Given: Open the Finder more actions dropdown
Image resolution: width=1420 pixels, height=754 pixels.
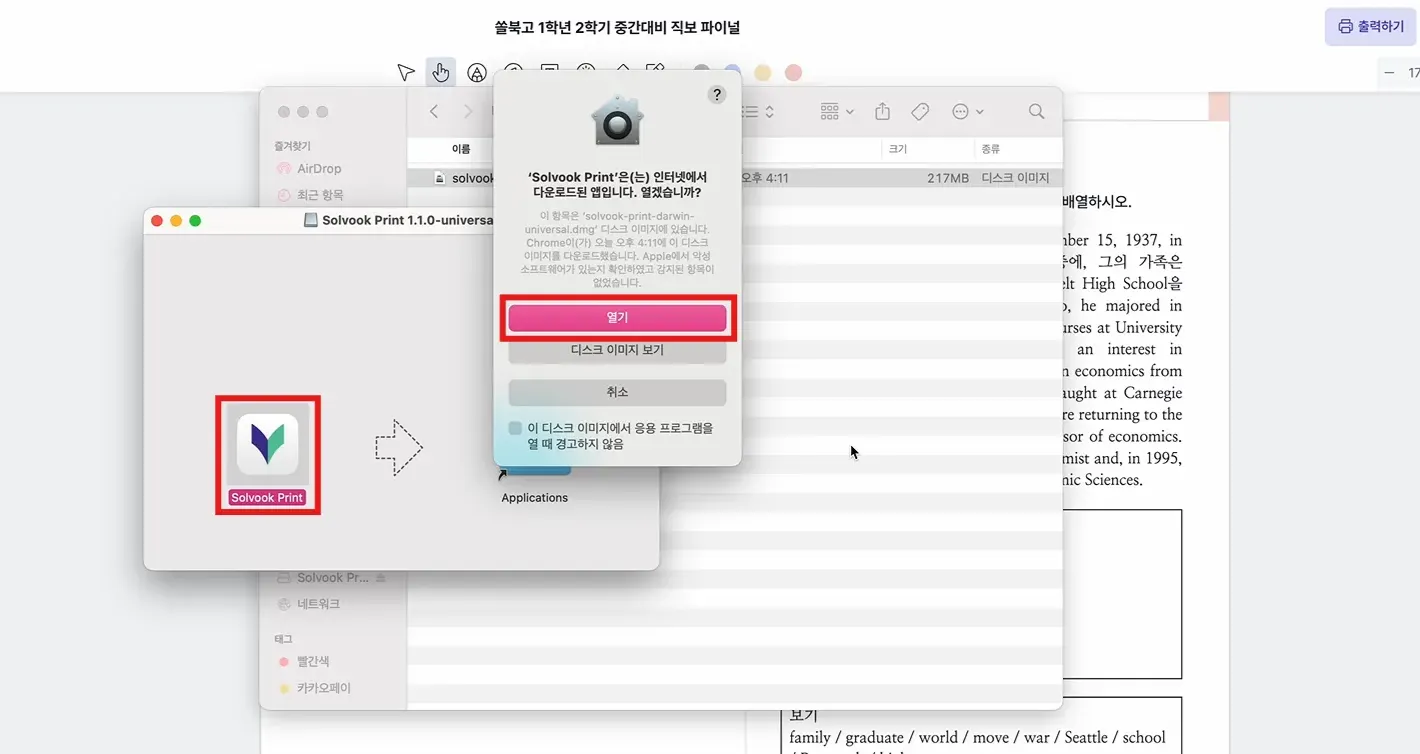Looking at the screenshot, I should pyautogui.click(x=968, y=111).
